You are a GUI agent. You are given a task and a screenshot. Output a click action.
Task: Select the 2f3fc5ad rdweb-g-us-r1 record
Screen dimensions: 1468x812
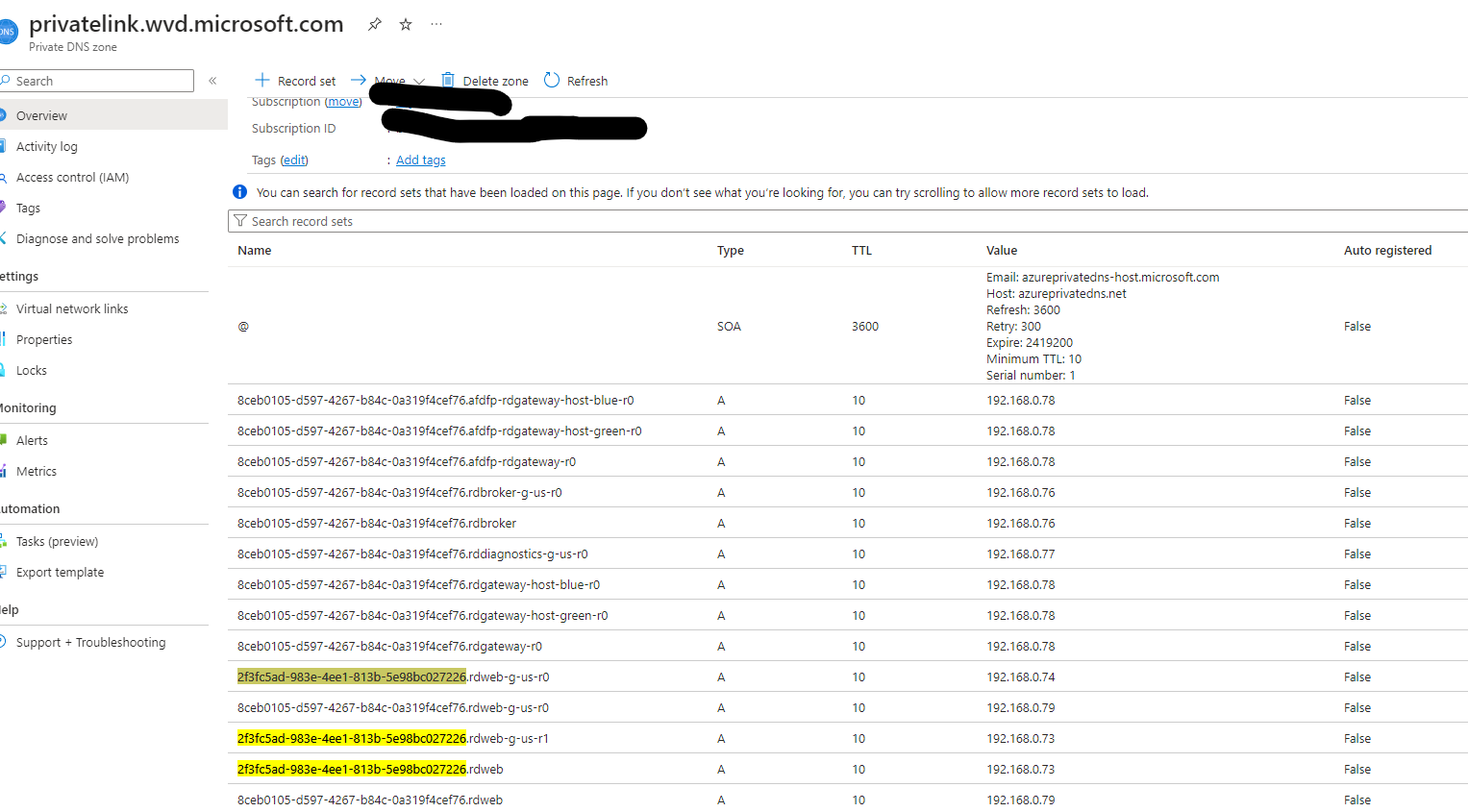tap(848, 738)
